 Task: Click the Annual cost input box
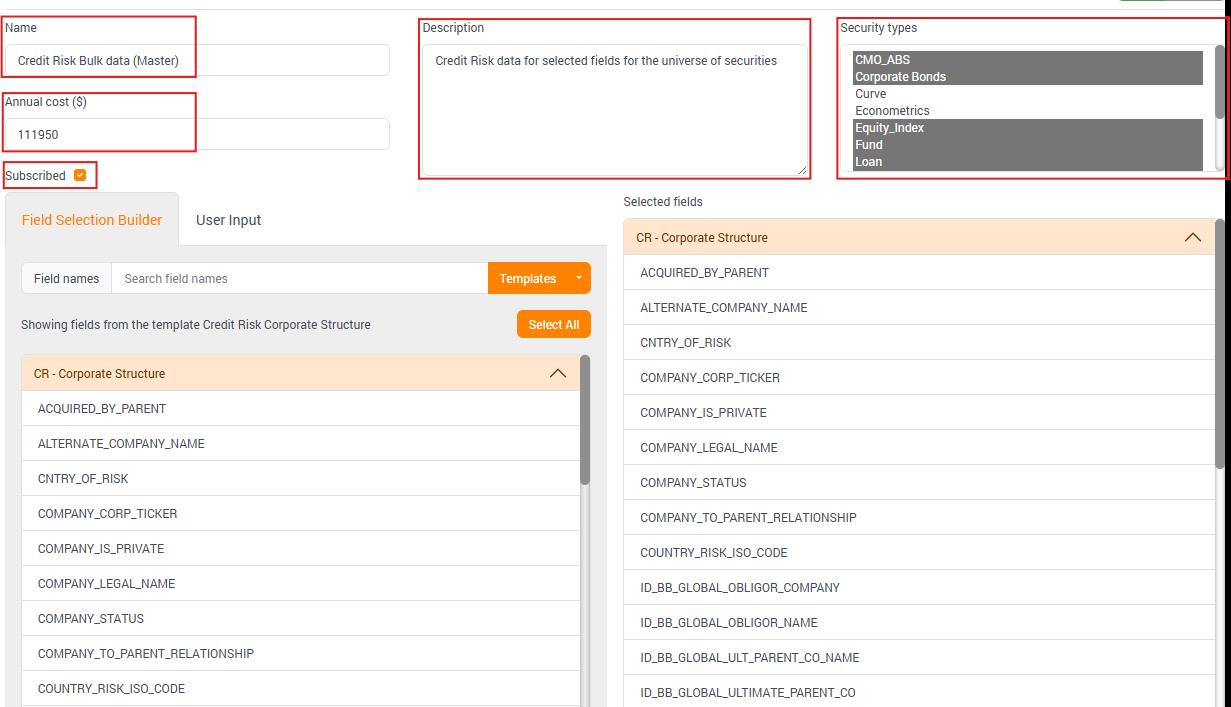[197, 134]
